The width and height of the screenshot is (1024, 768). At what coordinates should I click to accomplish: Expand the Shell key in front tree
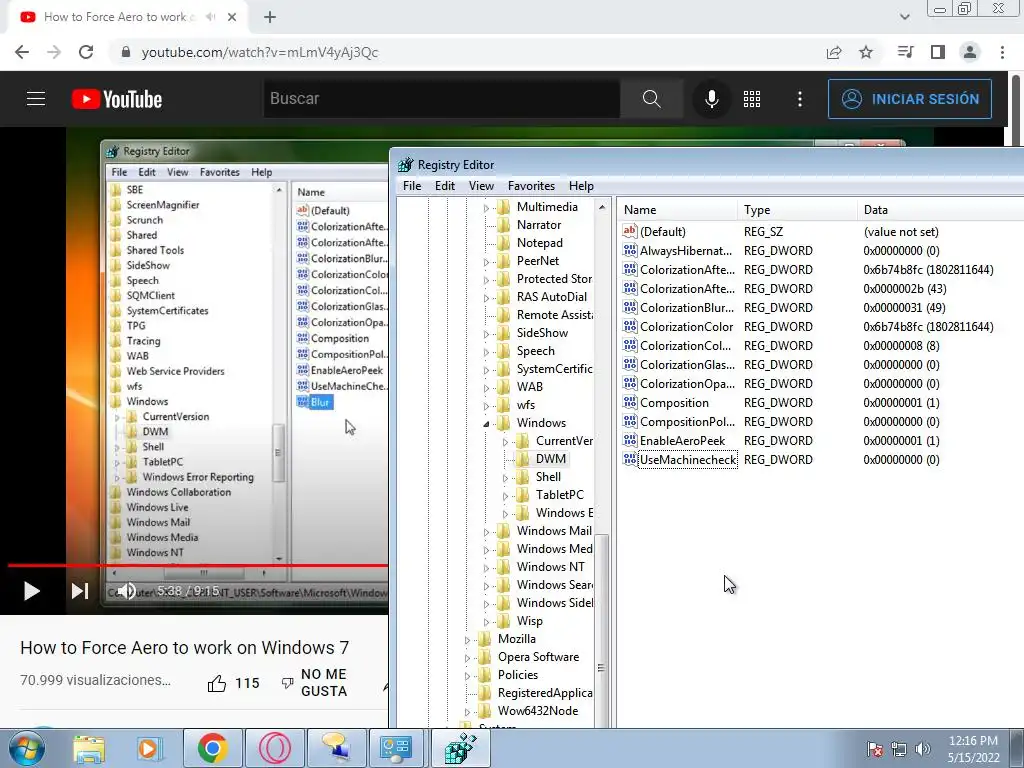tap(505, 478)
